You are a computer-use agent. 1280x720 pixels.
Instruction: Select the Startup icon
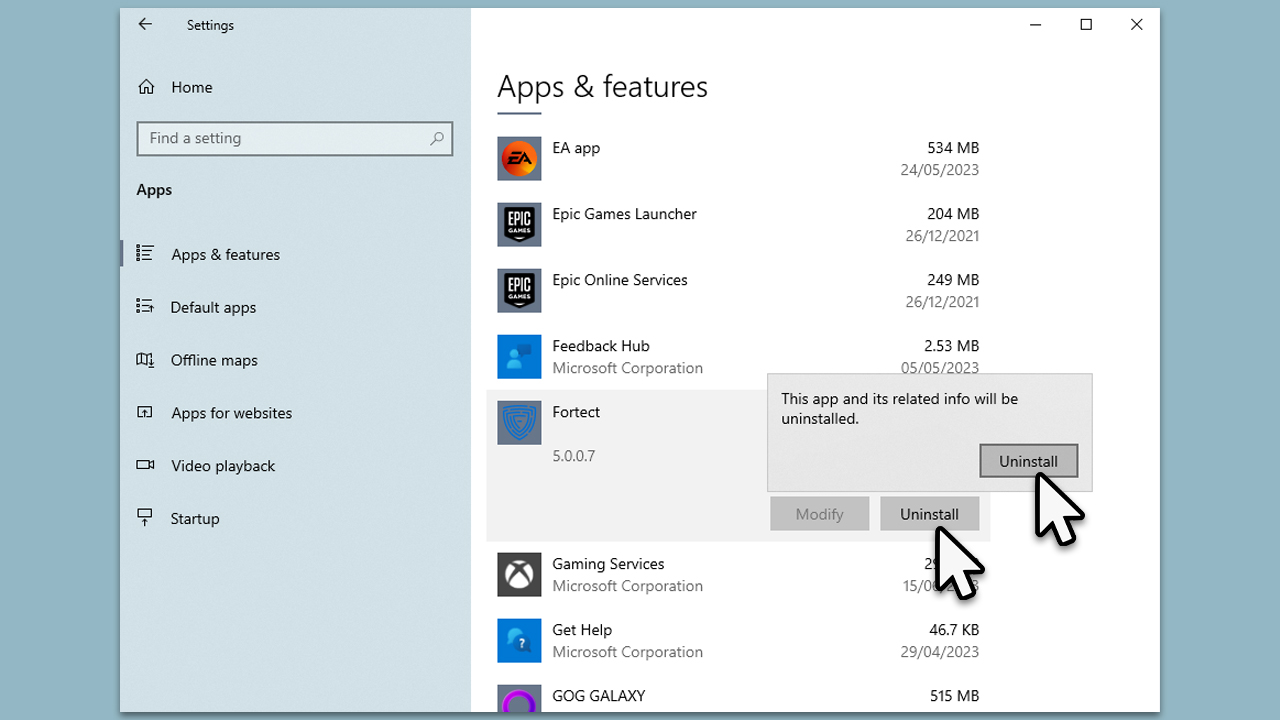click(145, 518)
